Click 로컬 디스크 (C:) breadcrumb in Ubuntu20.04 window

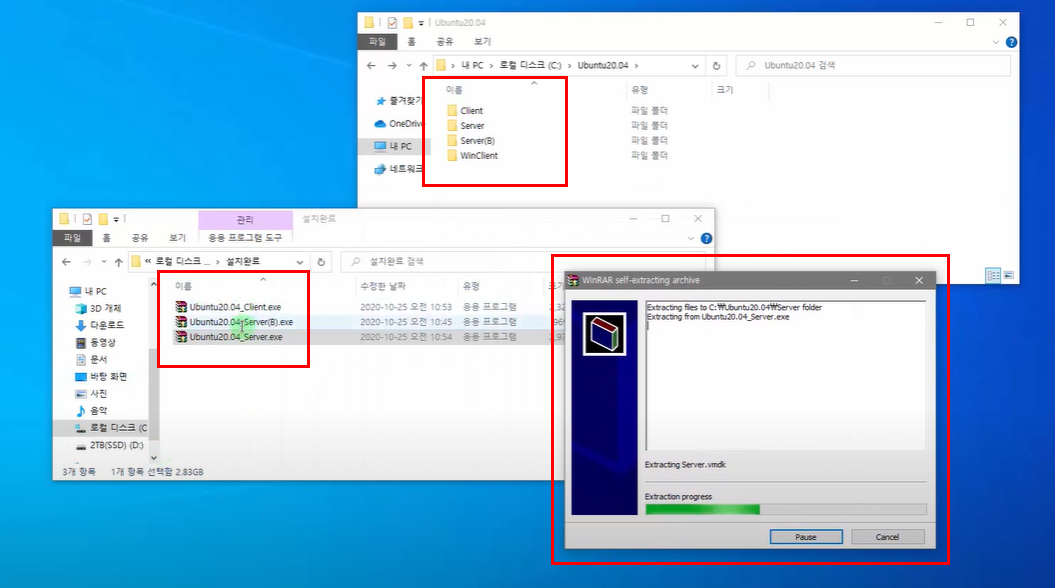[530, 65]
